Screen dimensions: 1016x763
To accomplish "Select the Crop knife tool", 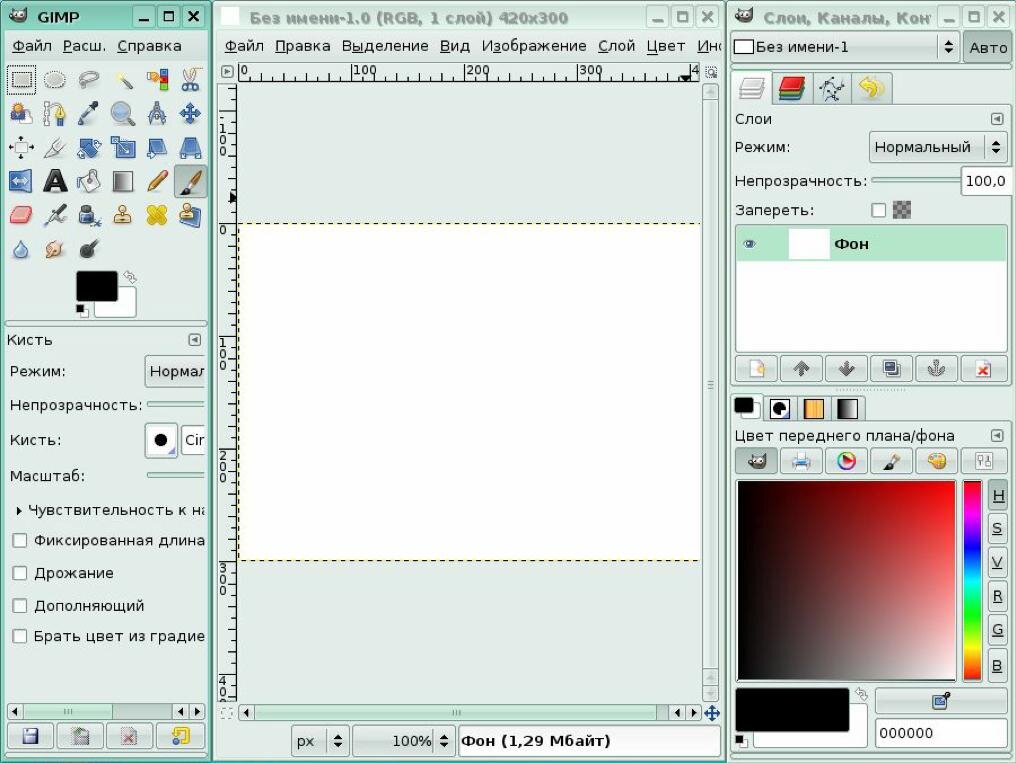I will [x=55, y=148].
